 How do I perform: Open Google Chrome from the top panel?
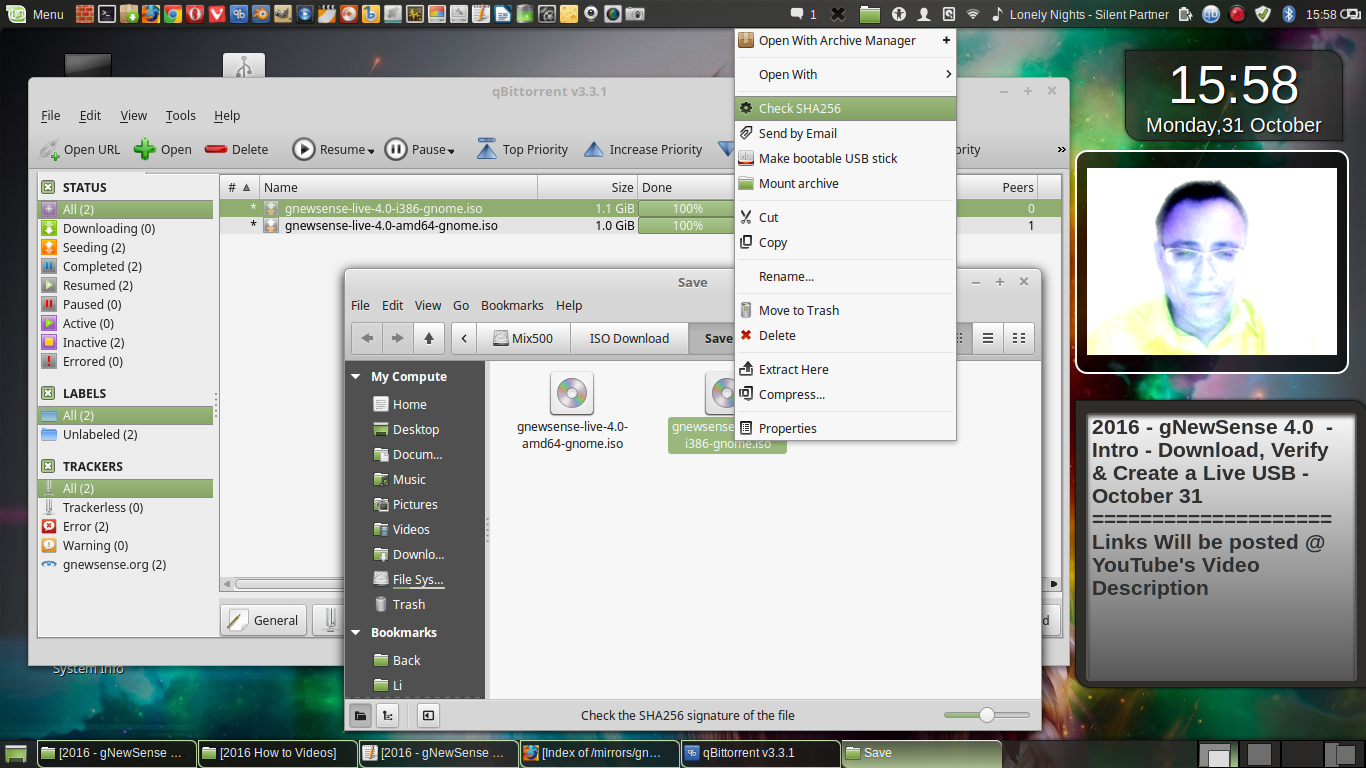coord(172,14)
